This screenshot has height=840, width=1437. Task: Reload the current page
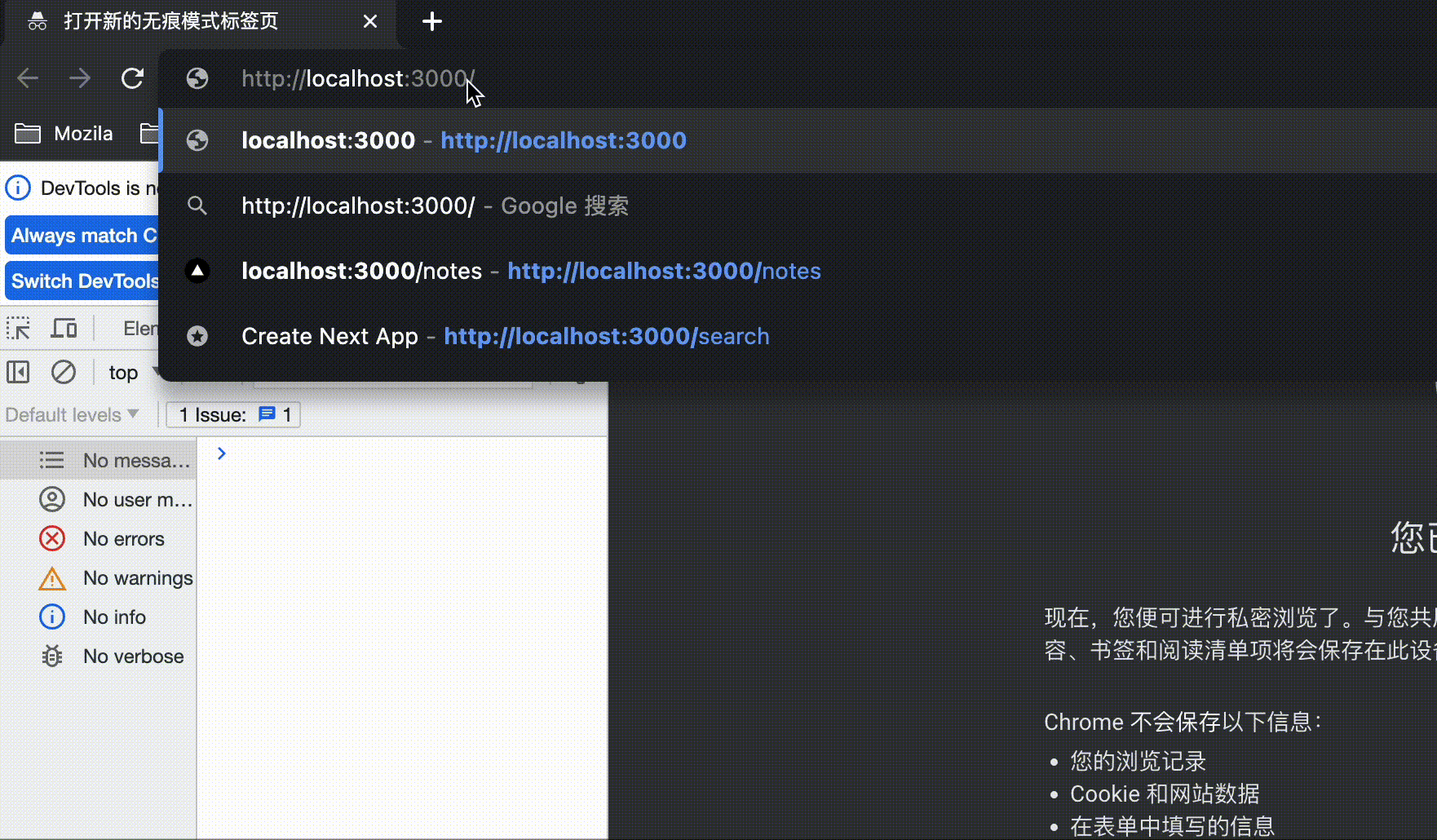pos(132,78)
